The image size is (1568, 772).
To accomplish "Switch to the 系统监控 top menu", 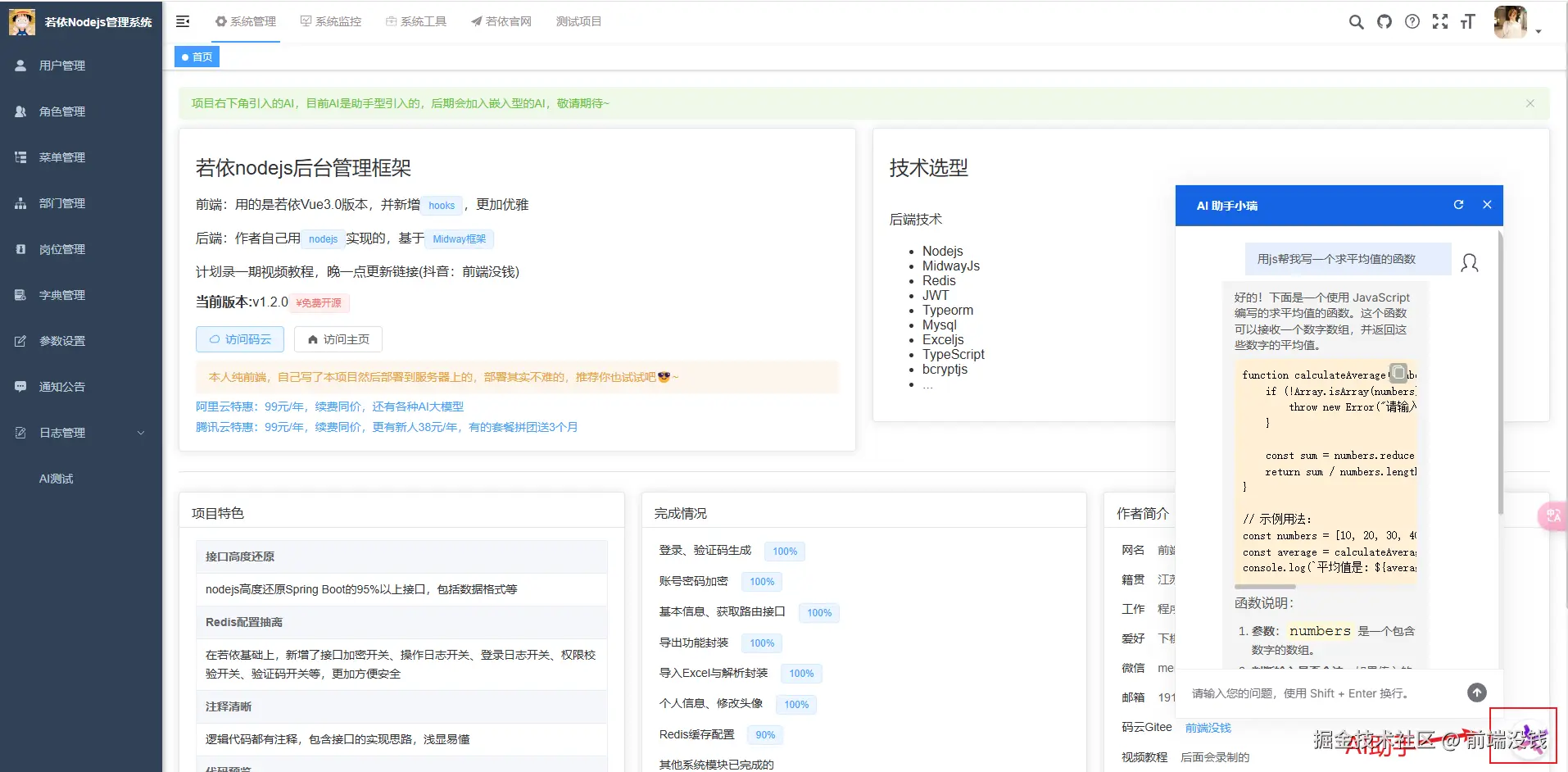I will [331, 21].
